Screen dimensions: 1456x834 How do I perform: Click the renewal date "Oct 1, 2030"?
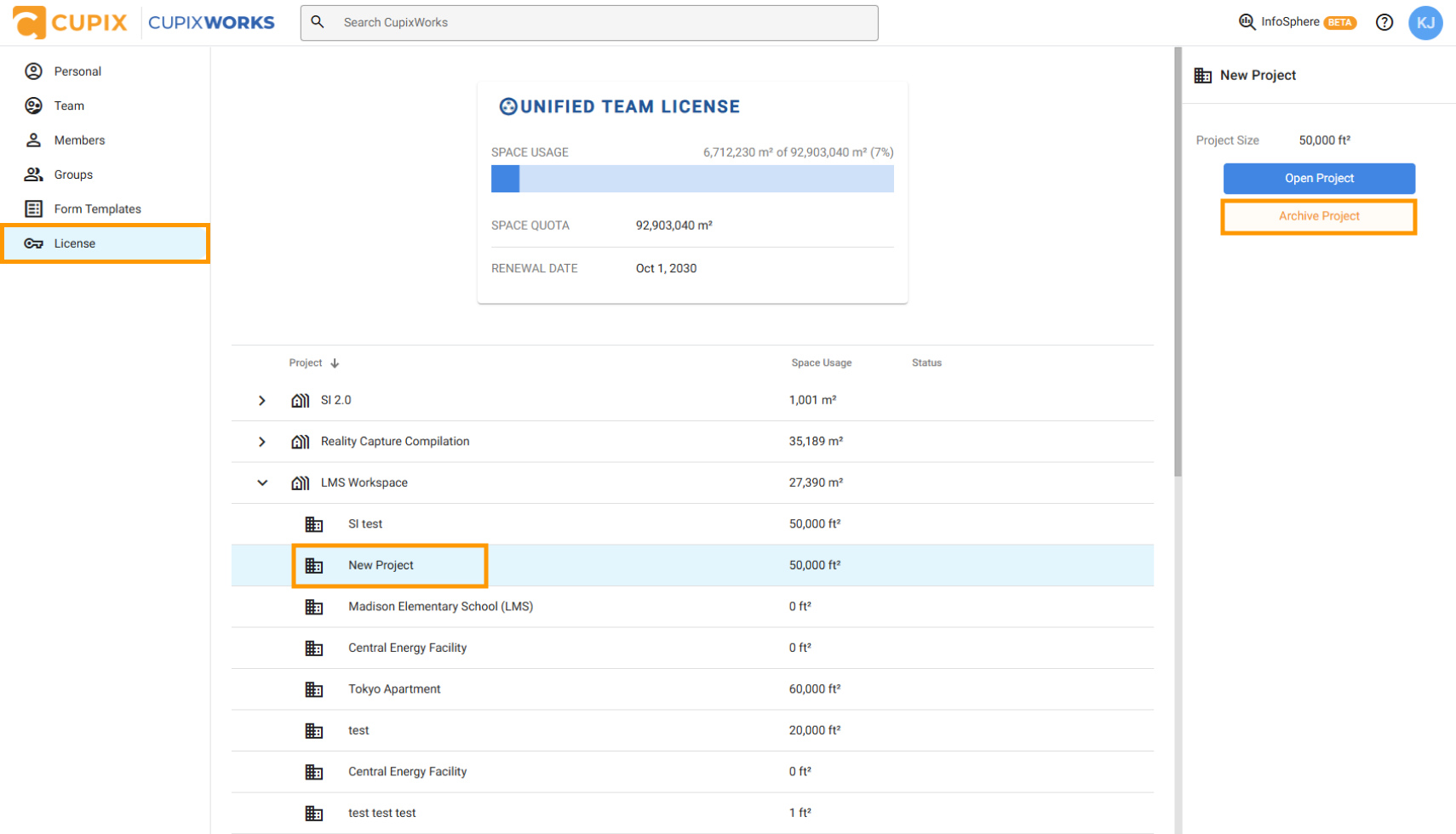pyautogui.click(x=667, y=268)
